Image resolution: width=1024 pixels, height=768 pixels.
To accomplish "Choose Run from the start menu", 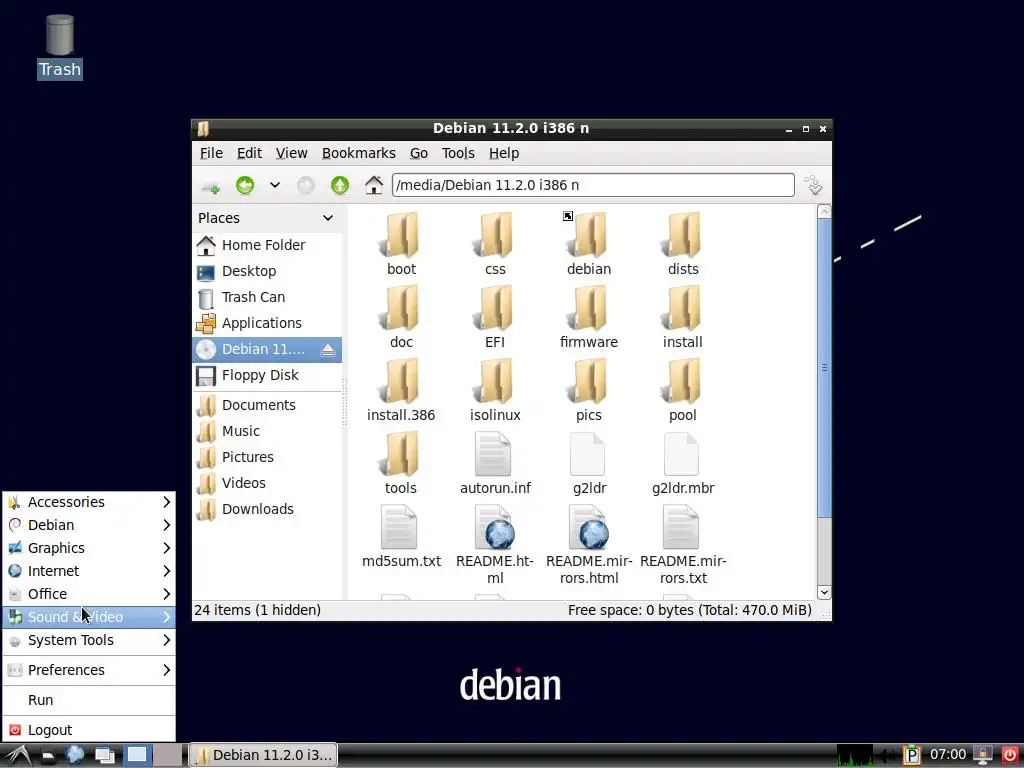I will coord(89,700).
